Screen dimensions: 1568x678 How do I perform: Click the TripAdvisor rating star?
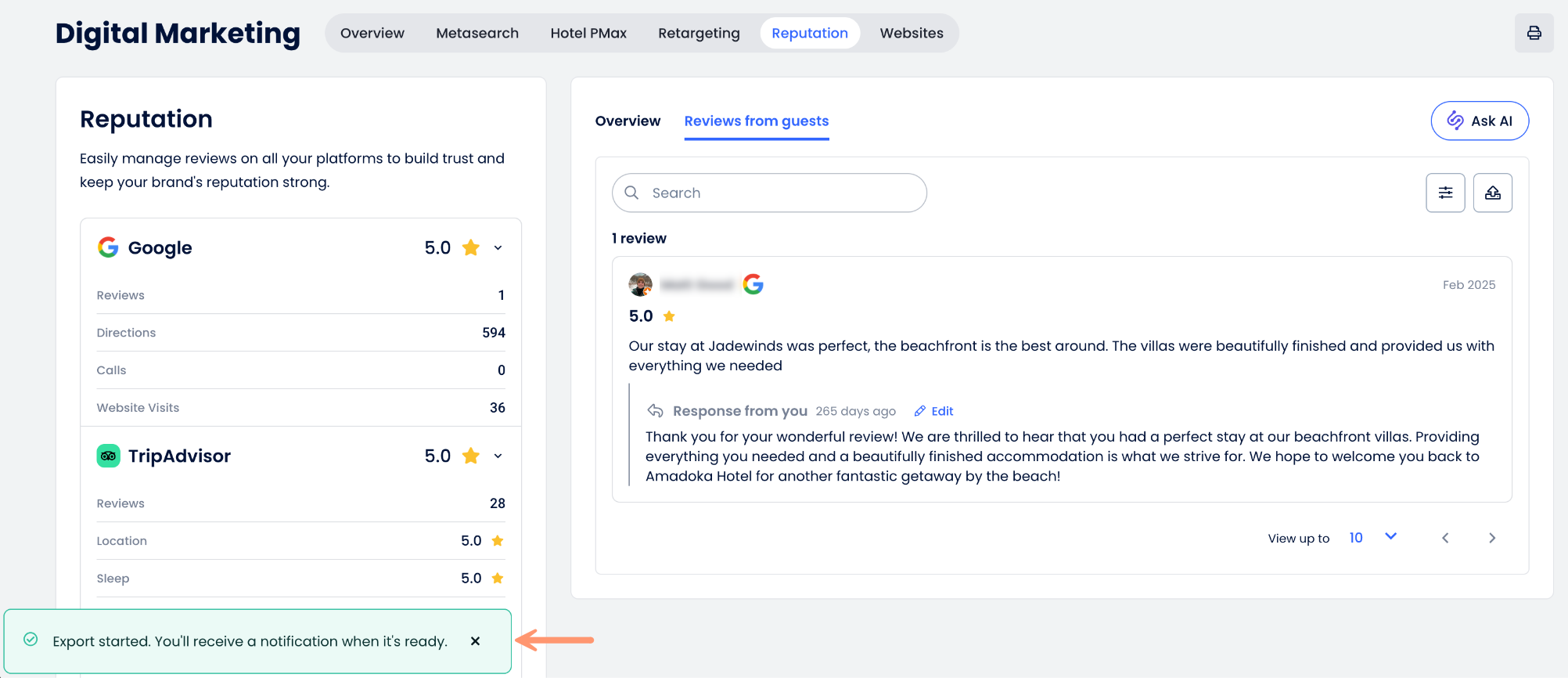[x=471, y=456]
